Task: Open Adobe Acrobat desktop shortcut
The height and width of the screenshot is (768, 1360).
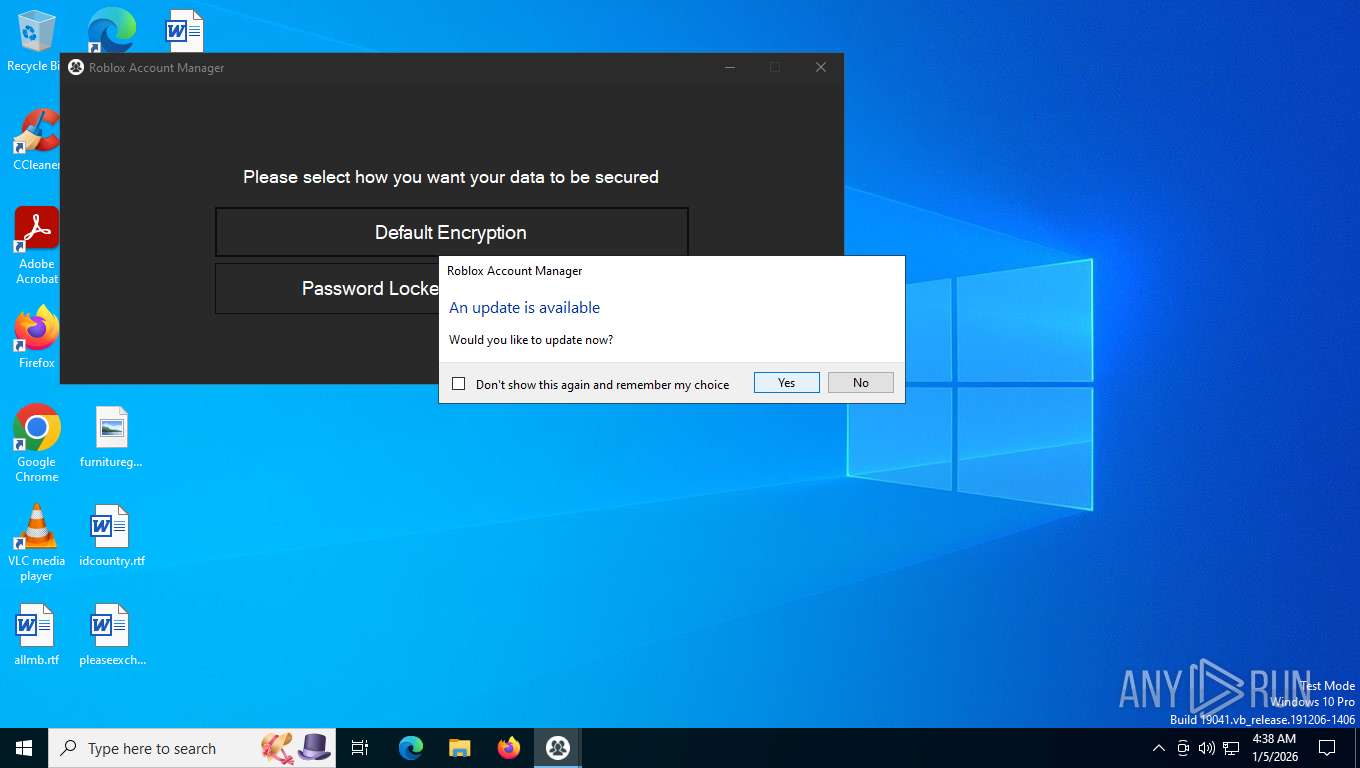Action: 37,246
